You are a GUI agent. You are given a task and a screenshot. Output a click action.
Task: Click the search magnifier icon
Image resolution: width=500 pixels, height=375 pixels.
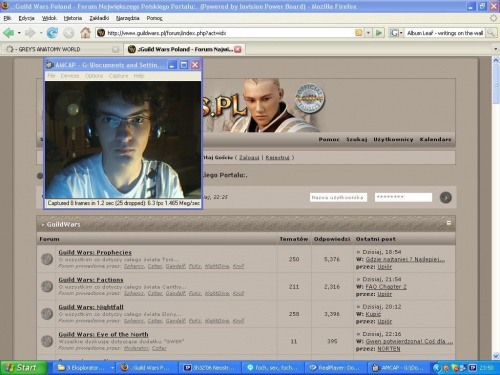pyautogui.click(x=491, y=33)
